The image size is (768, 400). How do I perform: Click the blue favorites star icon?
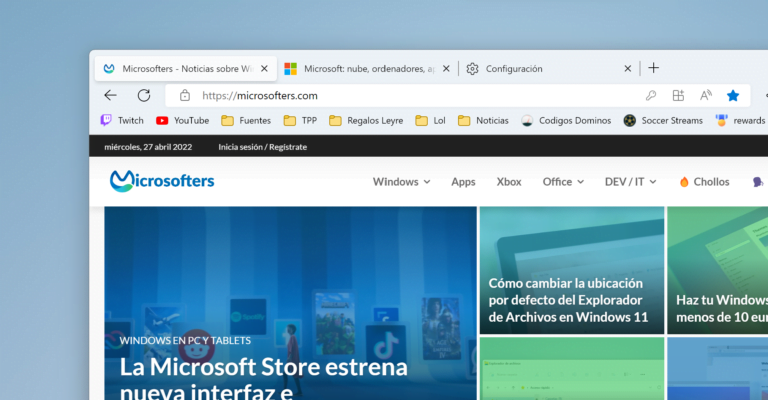tap(733, 95)
